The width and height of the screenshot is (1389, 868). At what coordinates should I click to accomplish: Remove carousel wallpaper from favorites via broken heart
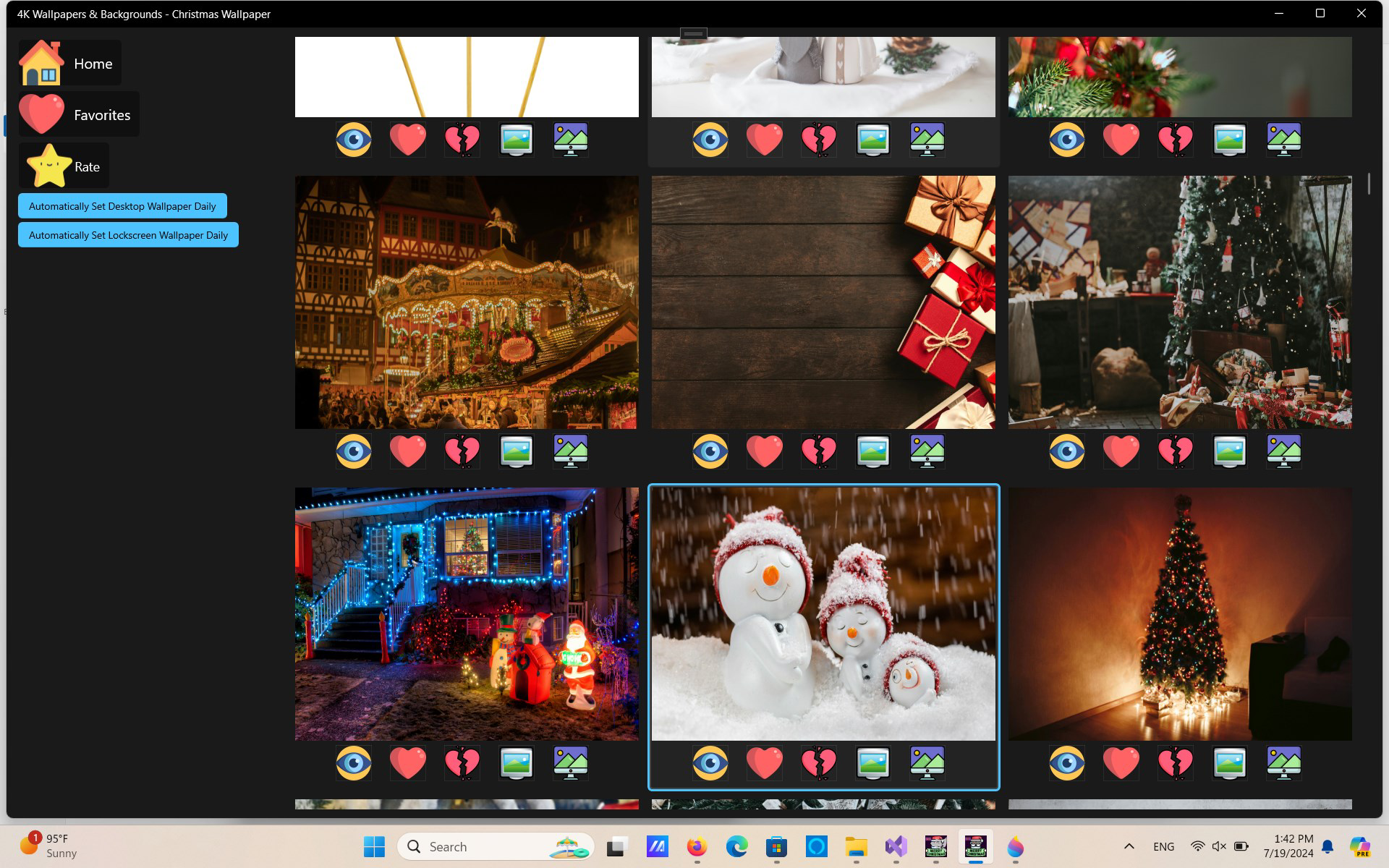[462, 451]
